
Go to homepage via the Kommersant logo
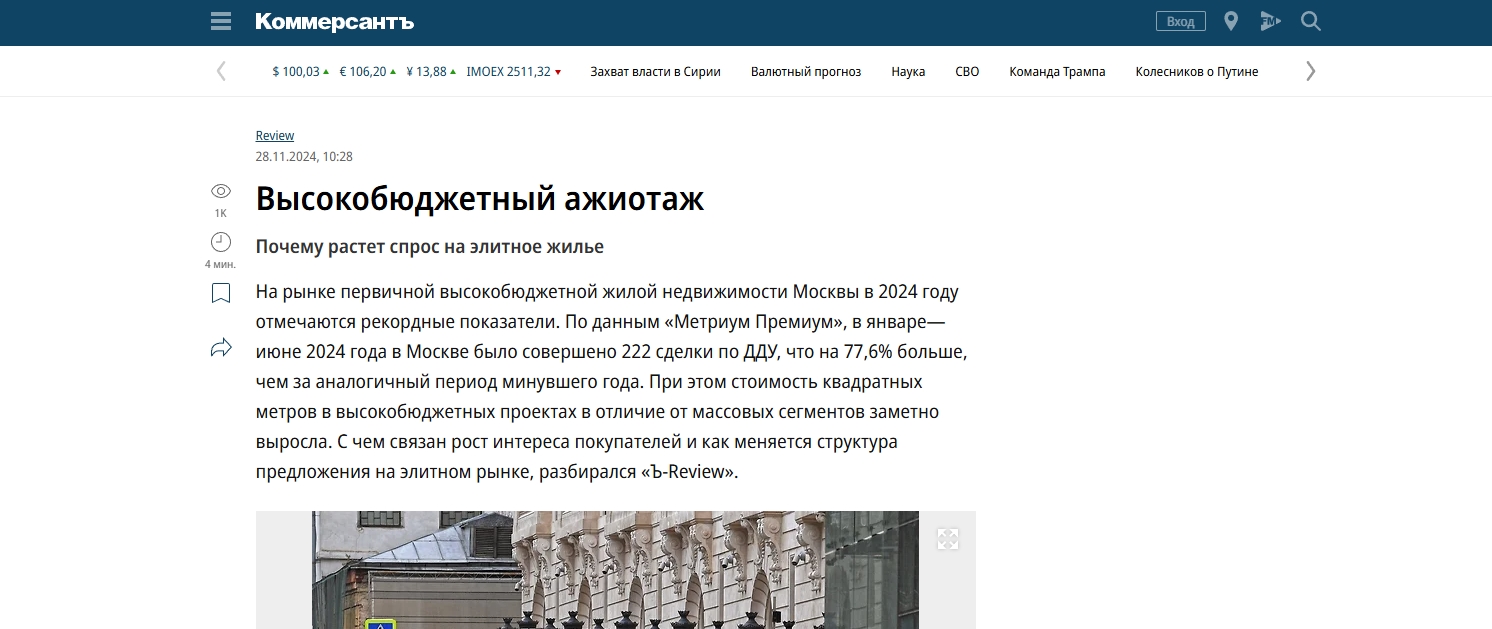(332, 21)
